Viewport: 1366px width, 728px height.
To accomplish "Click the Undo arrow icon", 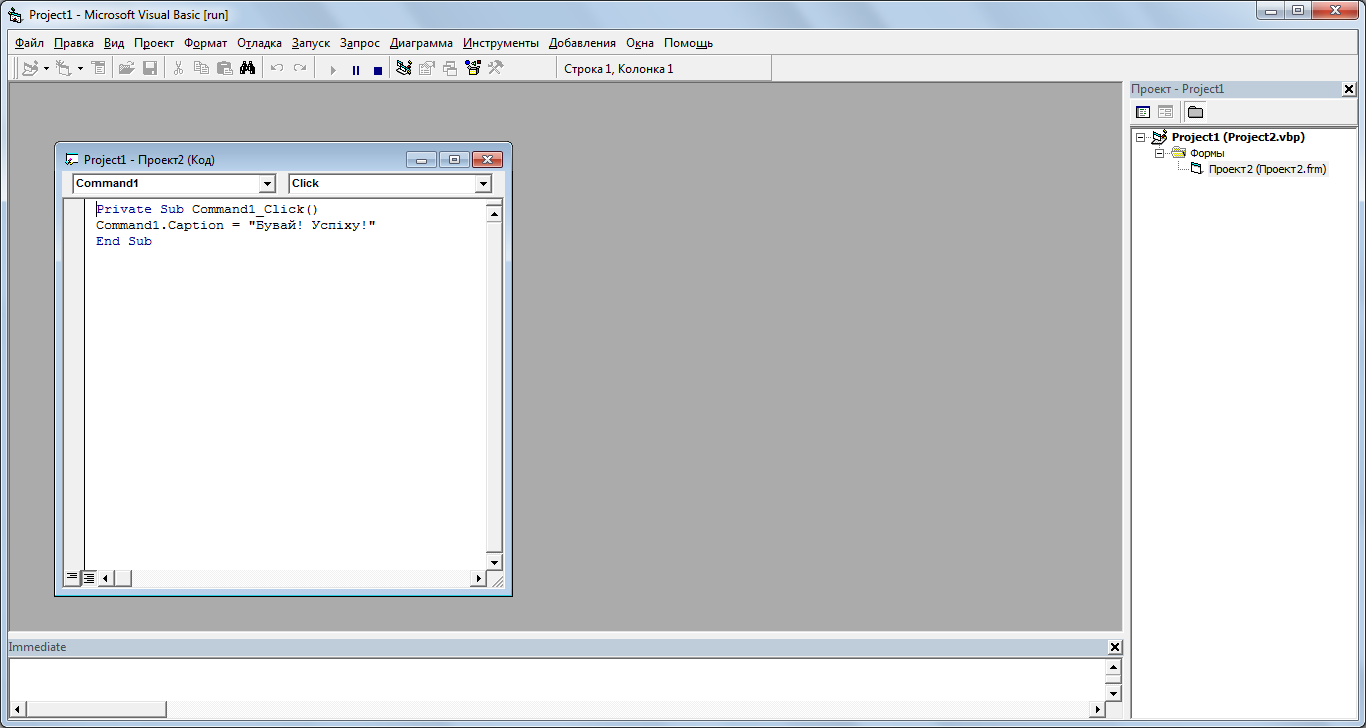I will tap(277, 69).
